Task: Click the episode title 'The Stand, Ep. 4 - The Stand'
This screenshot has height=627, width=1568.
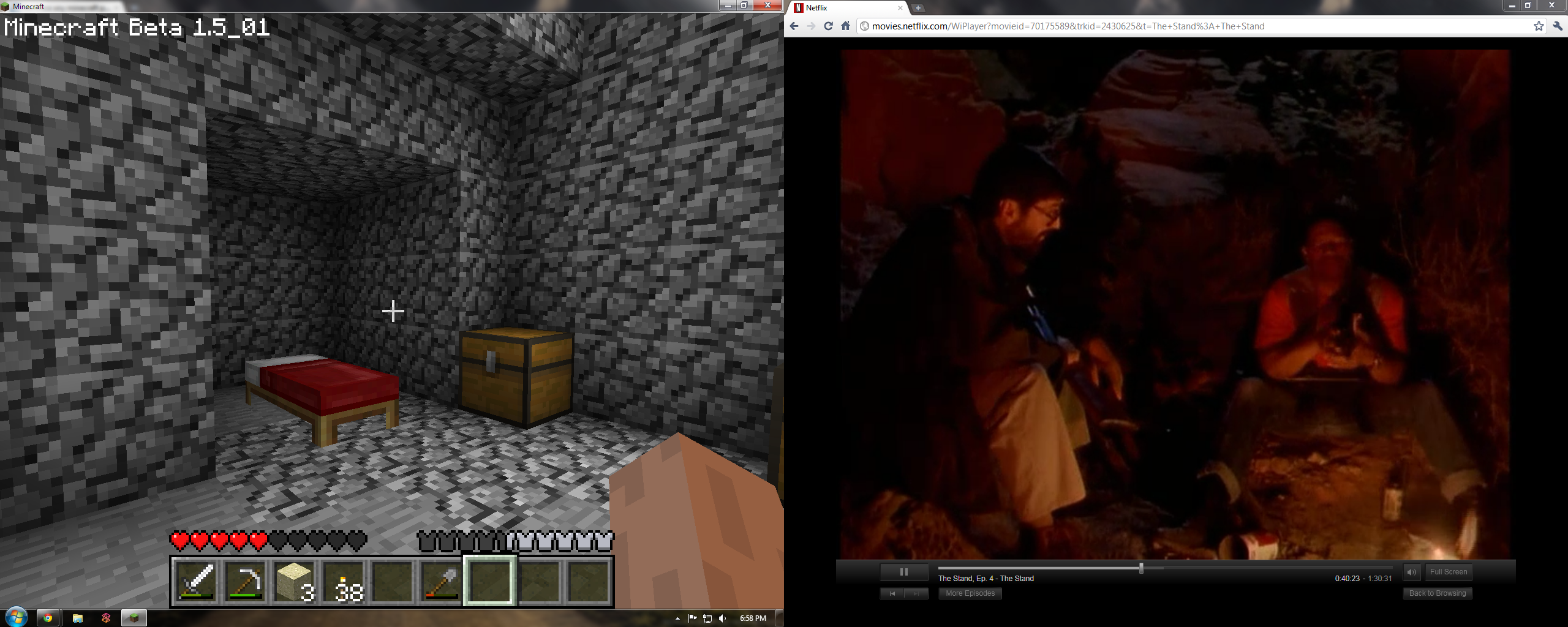Action: coord(986,579)
